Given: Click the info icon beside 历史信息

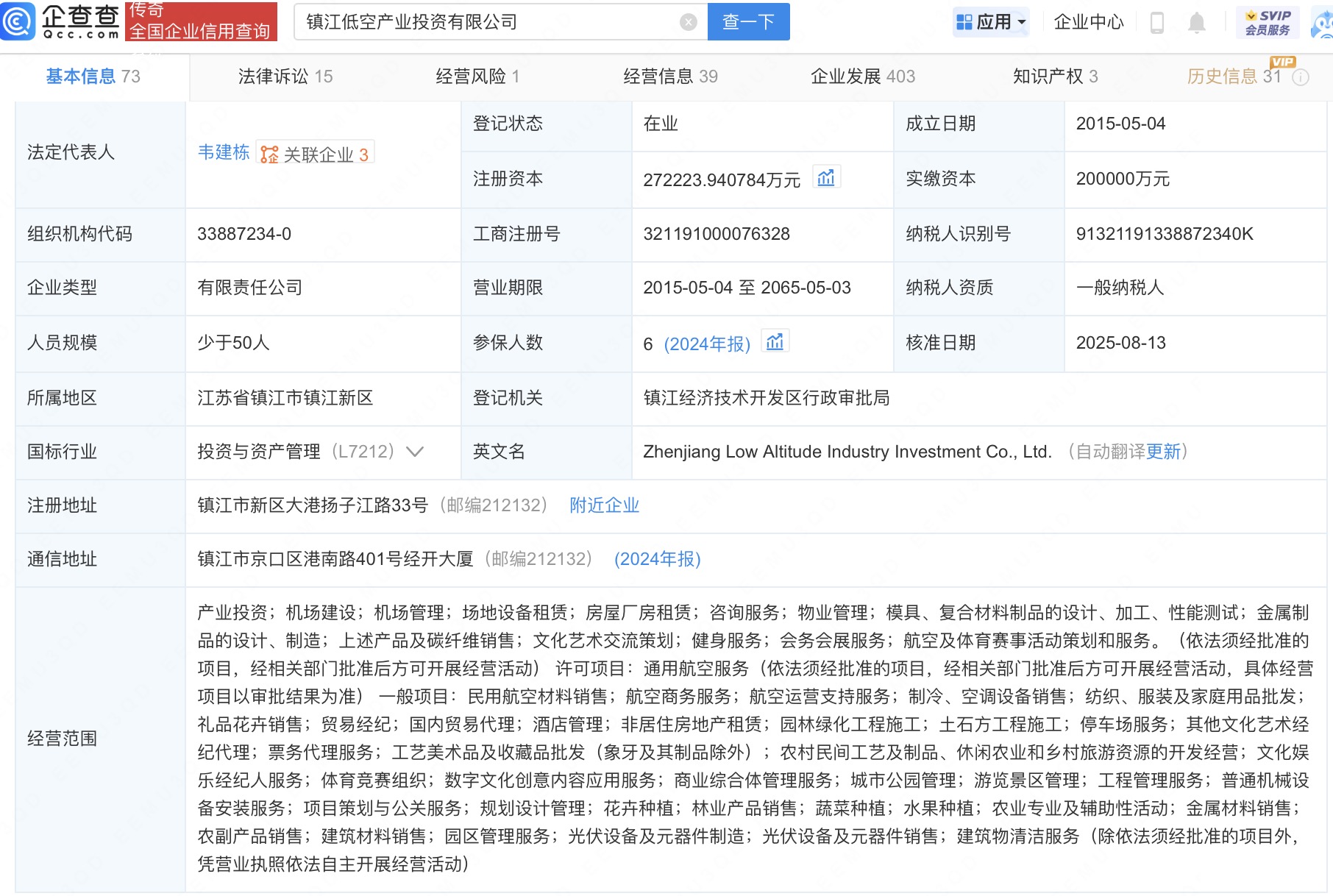Looking at the screenshot, I should coord(1301,77).
